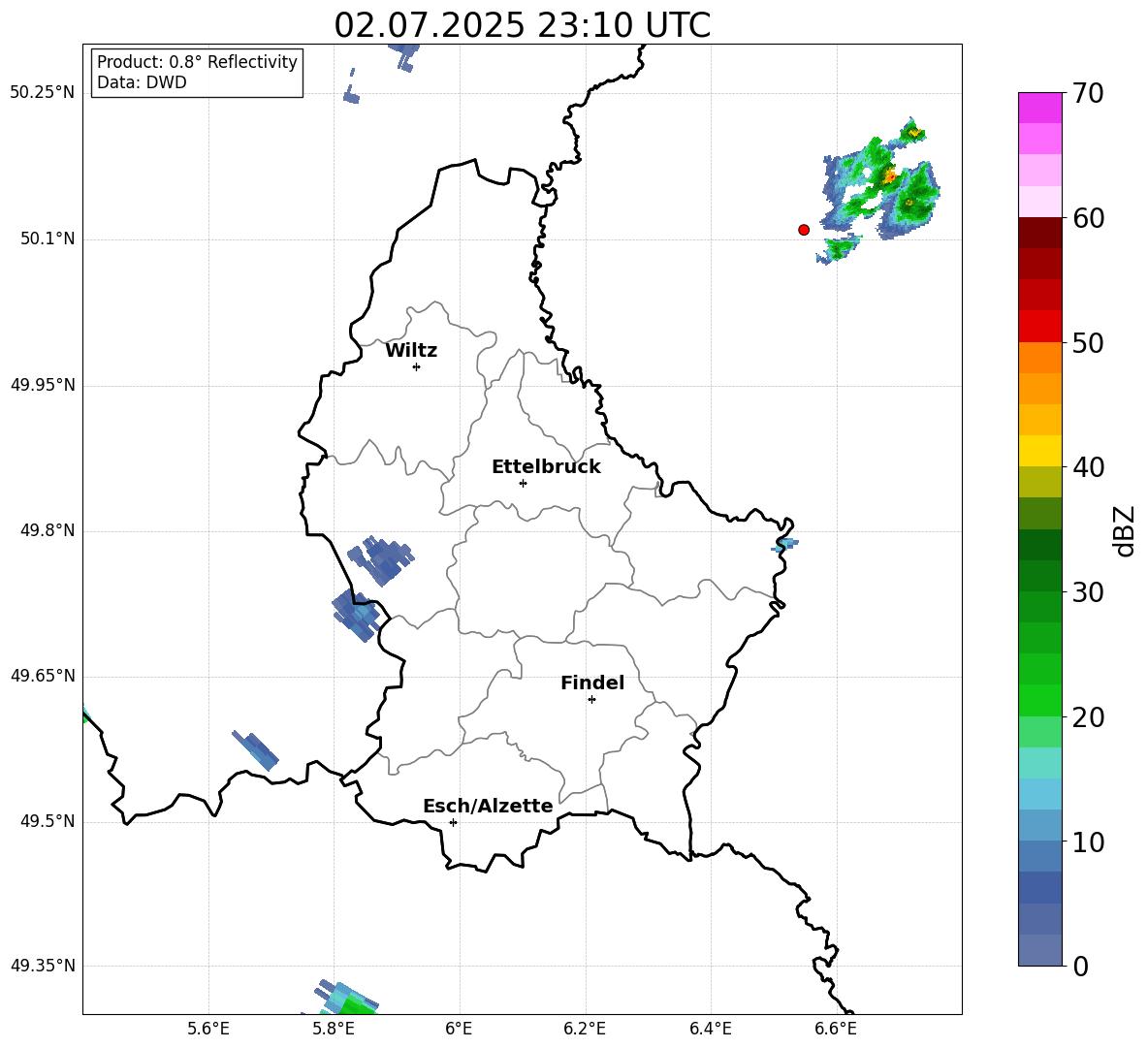Click the 20 value on the colorbar

[1088, 717]
